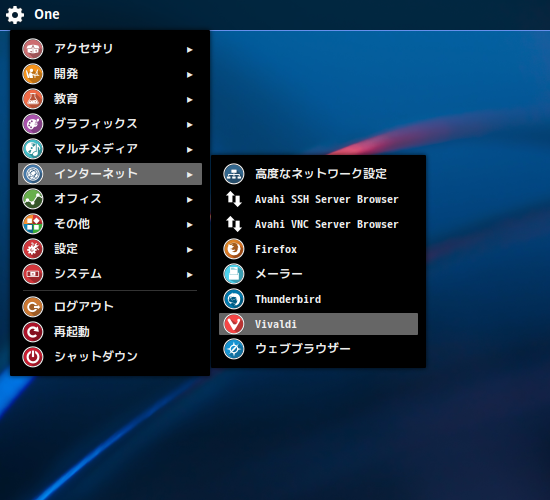The height and width of the screenshot is (500, 550).
Task: Open the メーラー menu entry
Action: 318,274
